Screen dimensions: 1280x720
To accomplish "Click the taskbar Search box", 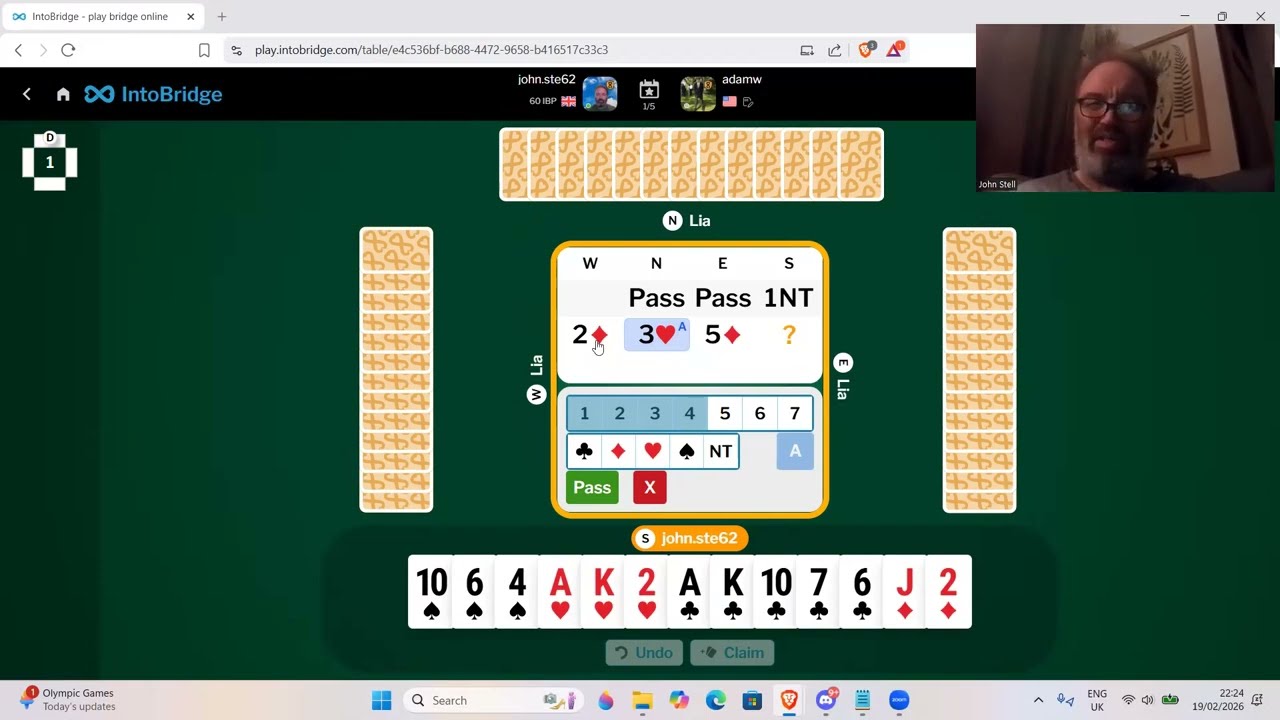I will (x=494, y=700).
